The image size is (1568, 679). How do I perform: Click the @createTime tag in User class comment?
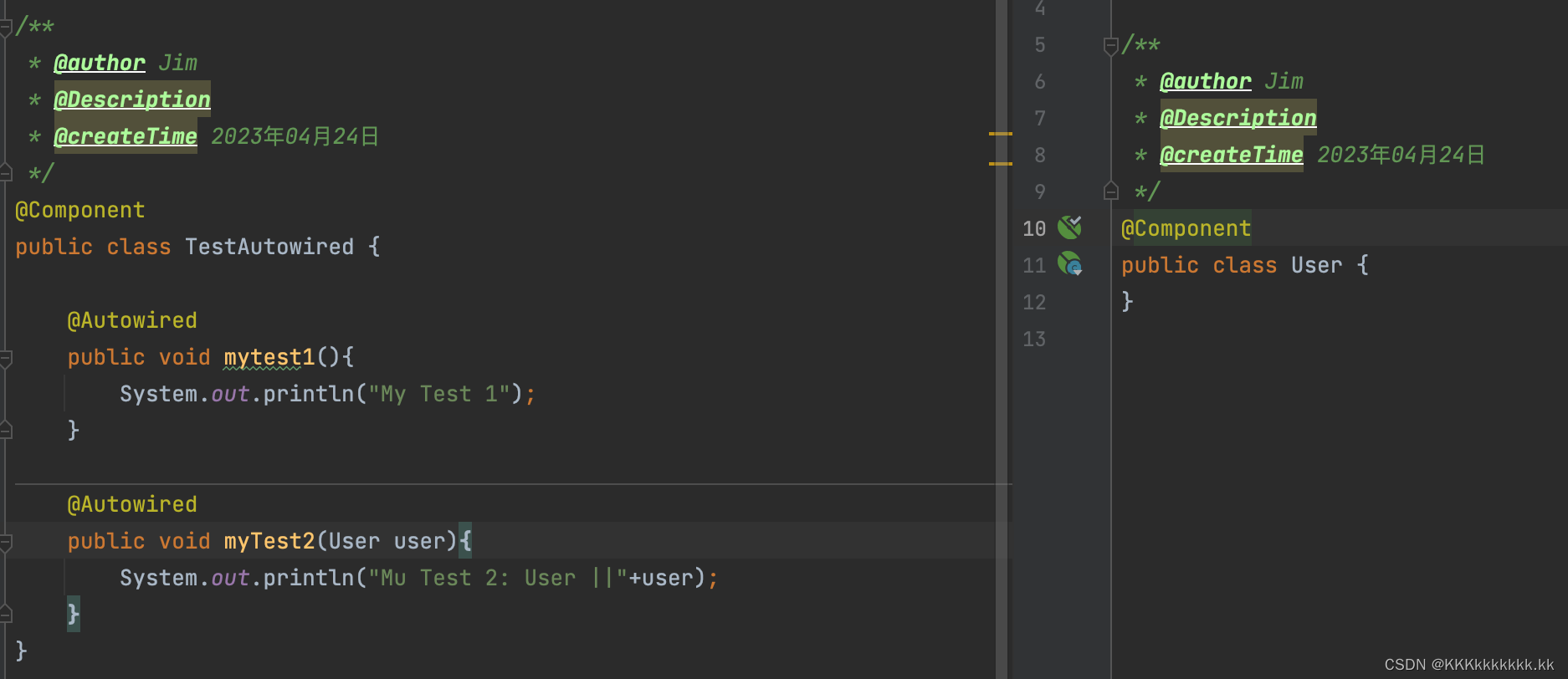tap(1232, 155)
